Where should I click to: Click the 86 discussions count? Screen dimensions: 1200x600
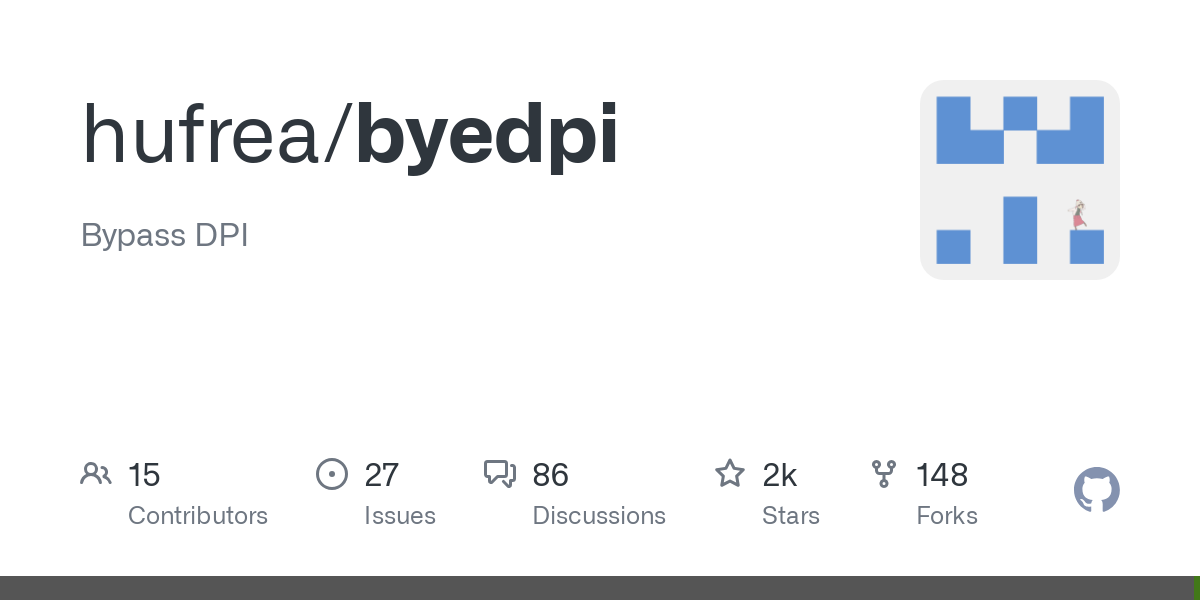[551, 475]
